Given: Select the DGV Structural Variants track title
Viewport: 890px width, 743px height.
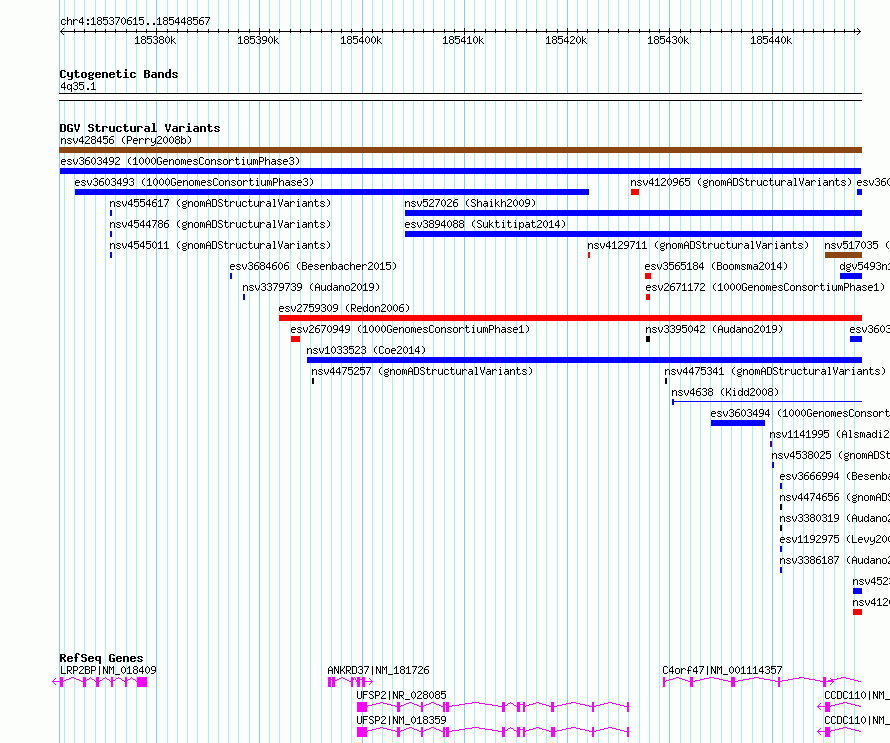Looking at the screenshot, I should [x=140, y=128].
